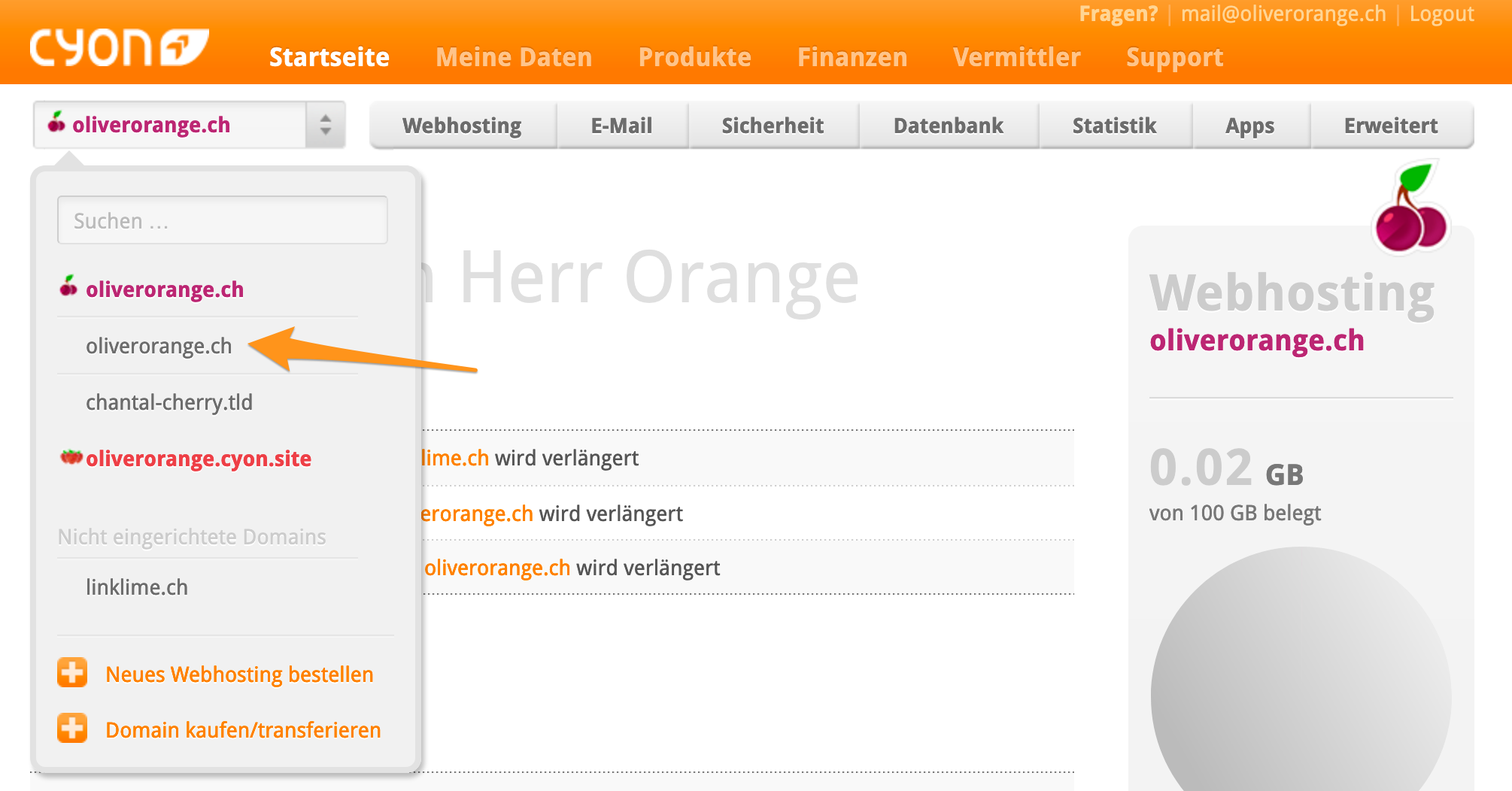Screen dimensions: 1512x791
Task: Click the mail@oliverorange.ch account link
Action: point(1283,14)
